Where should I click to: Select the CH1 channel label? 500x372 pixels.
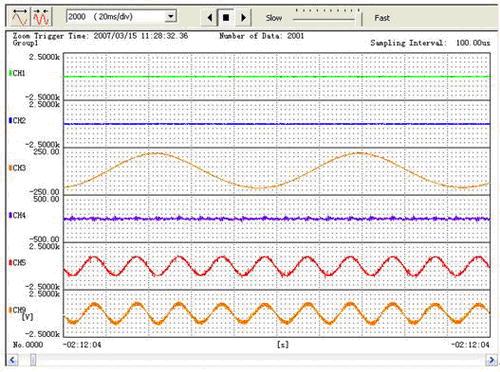19,73
